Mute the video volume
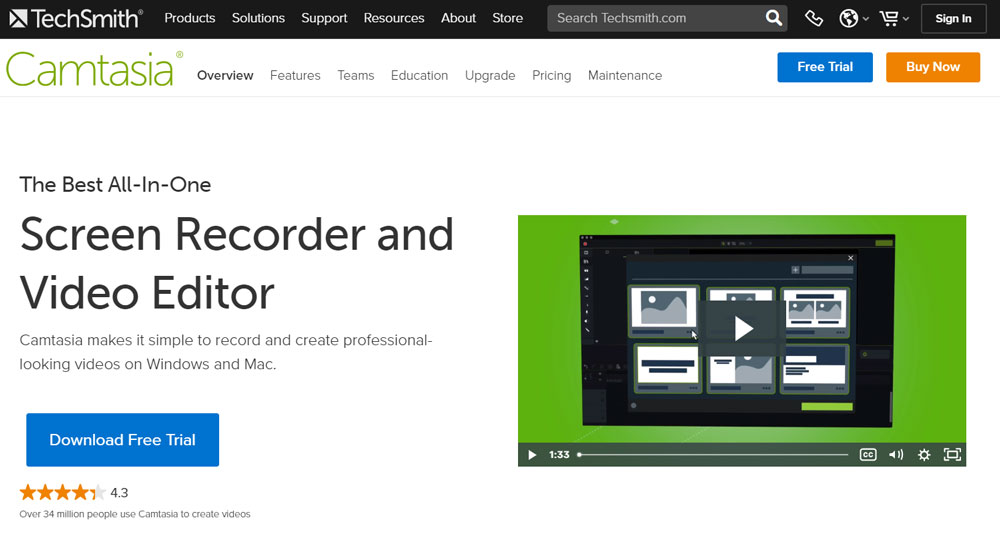1000x545 pixels. point(896,454)
